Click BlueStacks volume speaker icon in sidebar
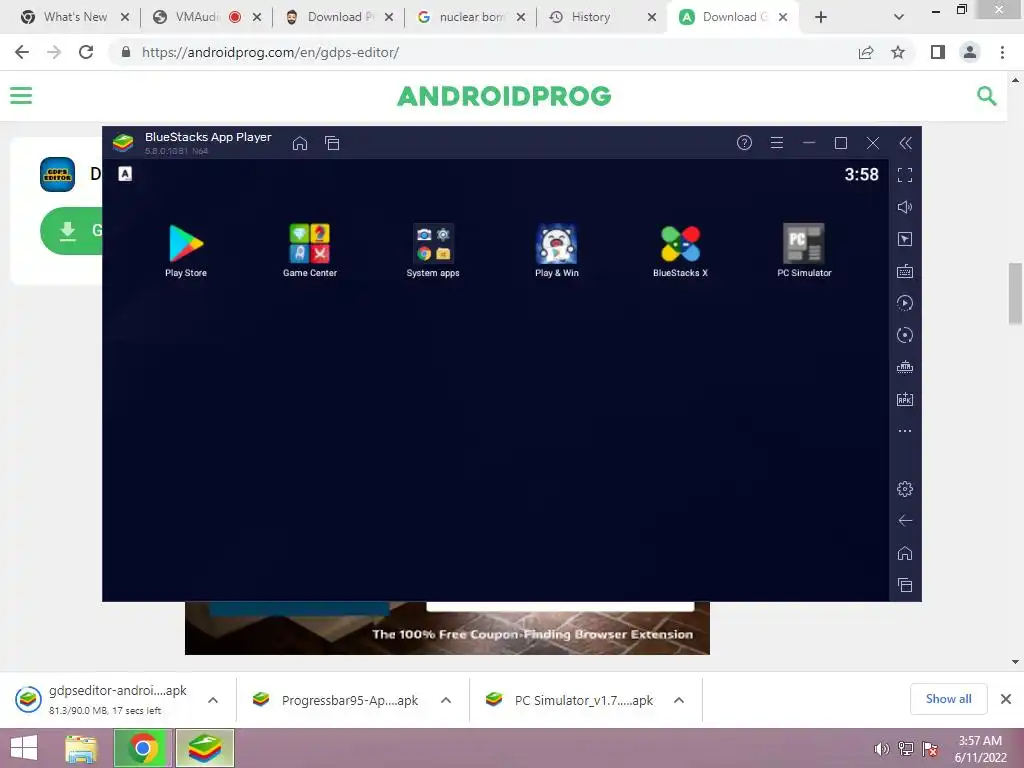The image size is (1024, 768). (904, 207)
